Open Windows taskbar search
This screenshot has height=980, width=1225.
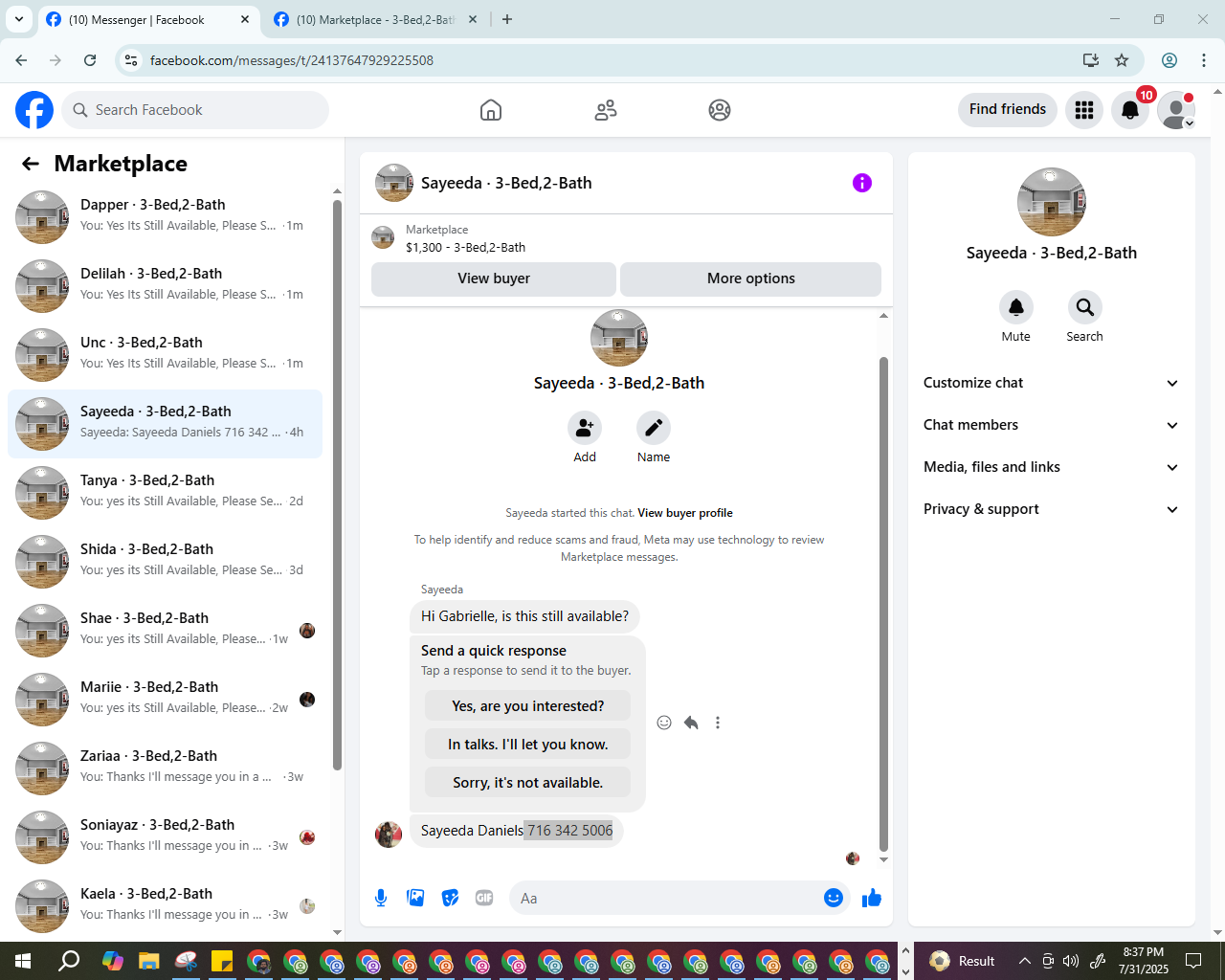[x=69, y=961]
